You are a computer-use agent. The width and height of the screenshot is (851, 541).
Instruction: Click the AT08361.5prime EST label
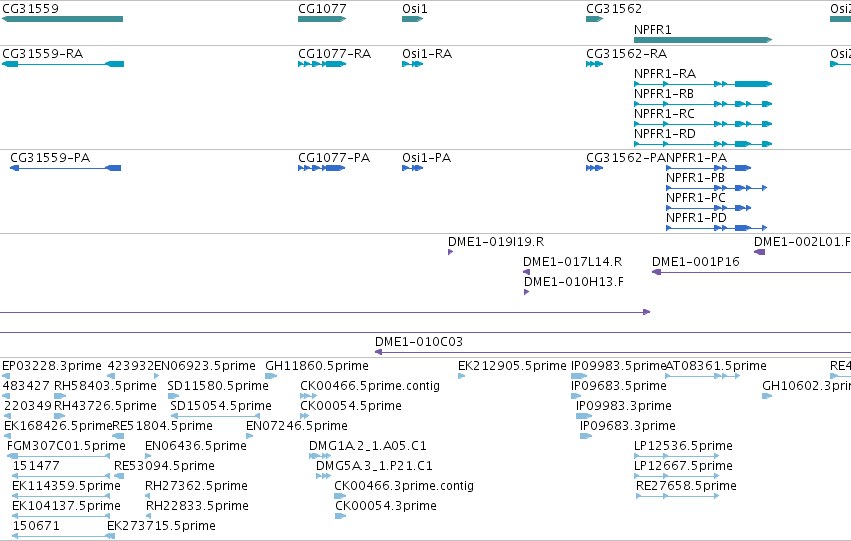coord(716,366)
